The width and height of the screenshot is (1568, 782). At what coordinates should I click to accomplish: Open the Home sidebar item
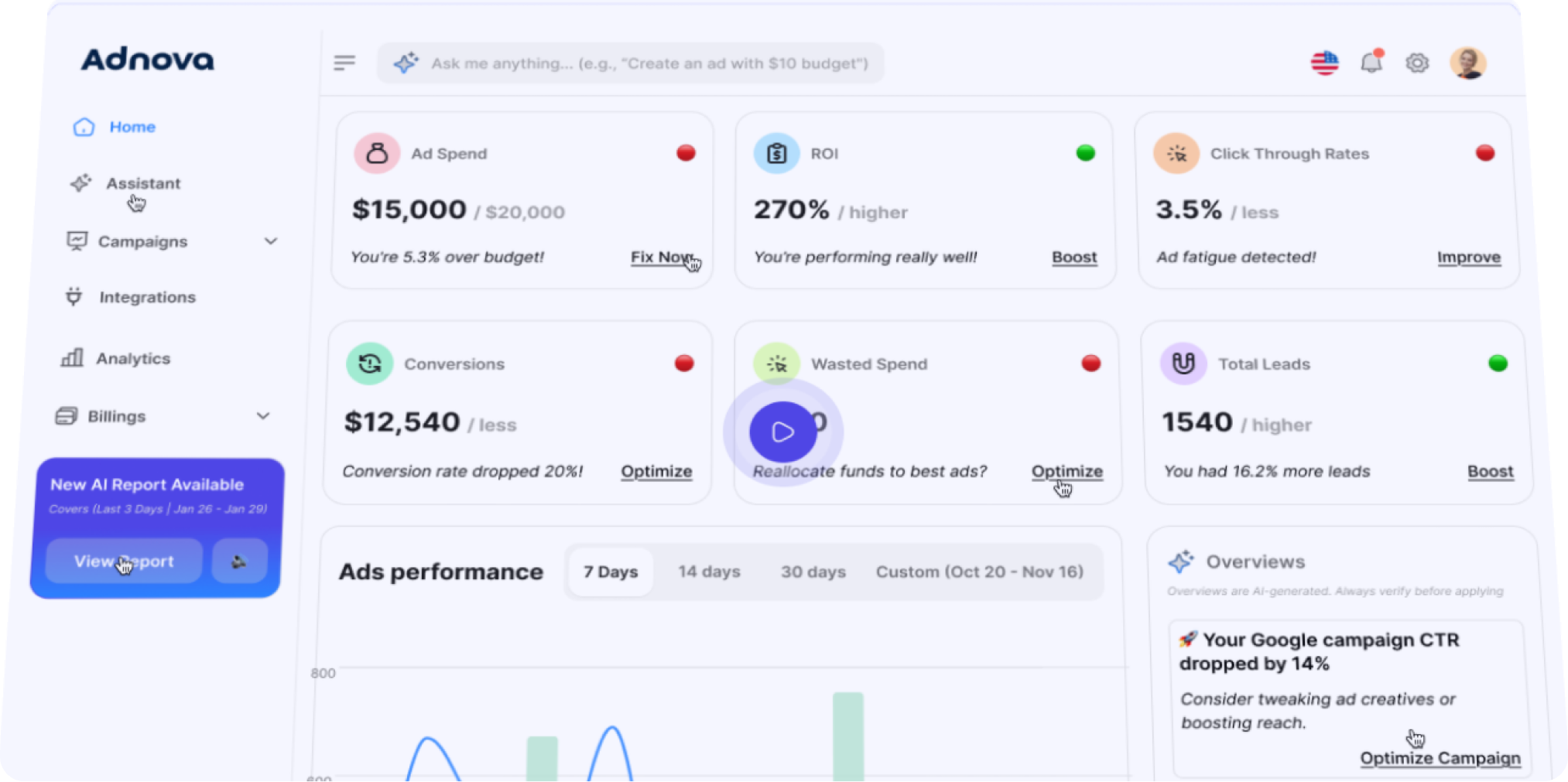115,127
